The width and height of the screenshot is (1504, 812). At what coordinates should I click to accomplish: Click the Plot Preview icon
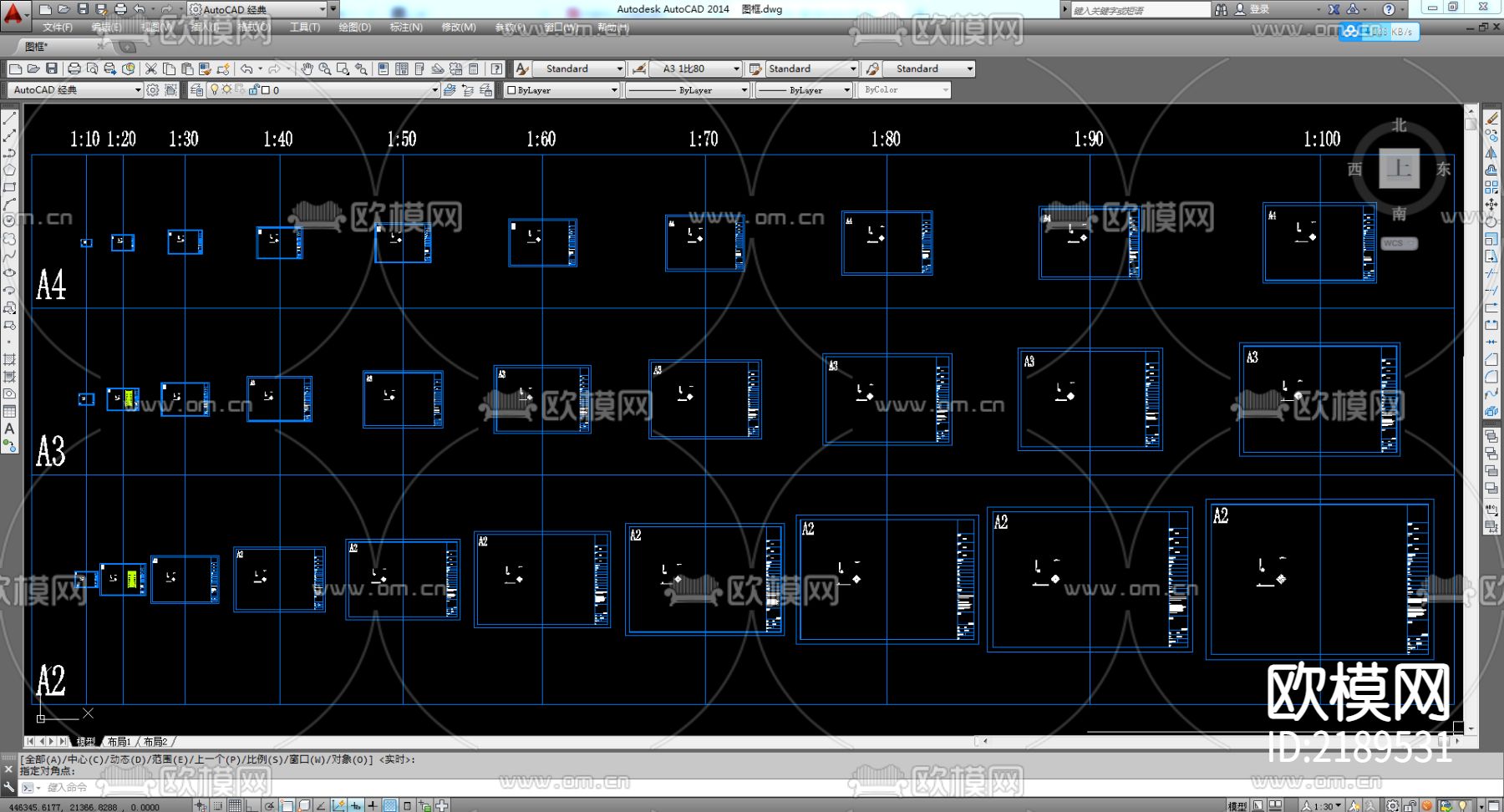tap(92, 69)
